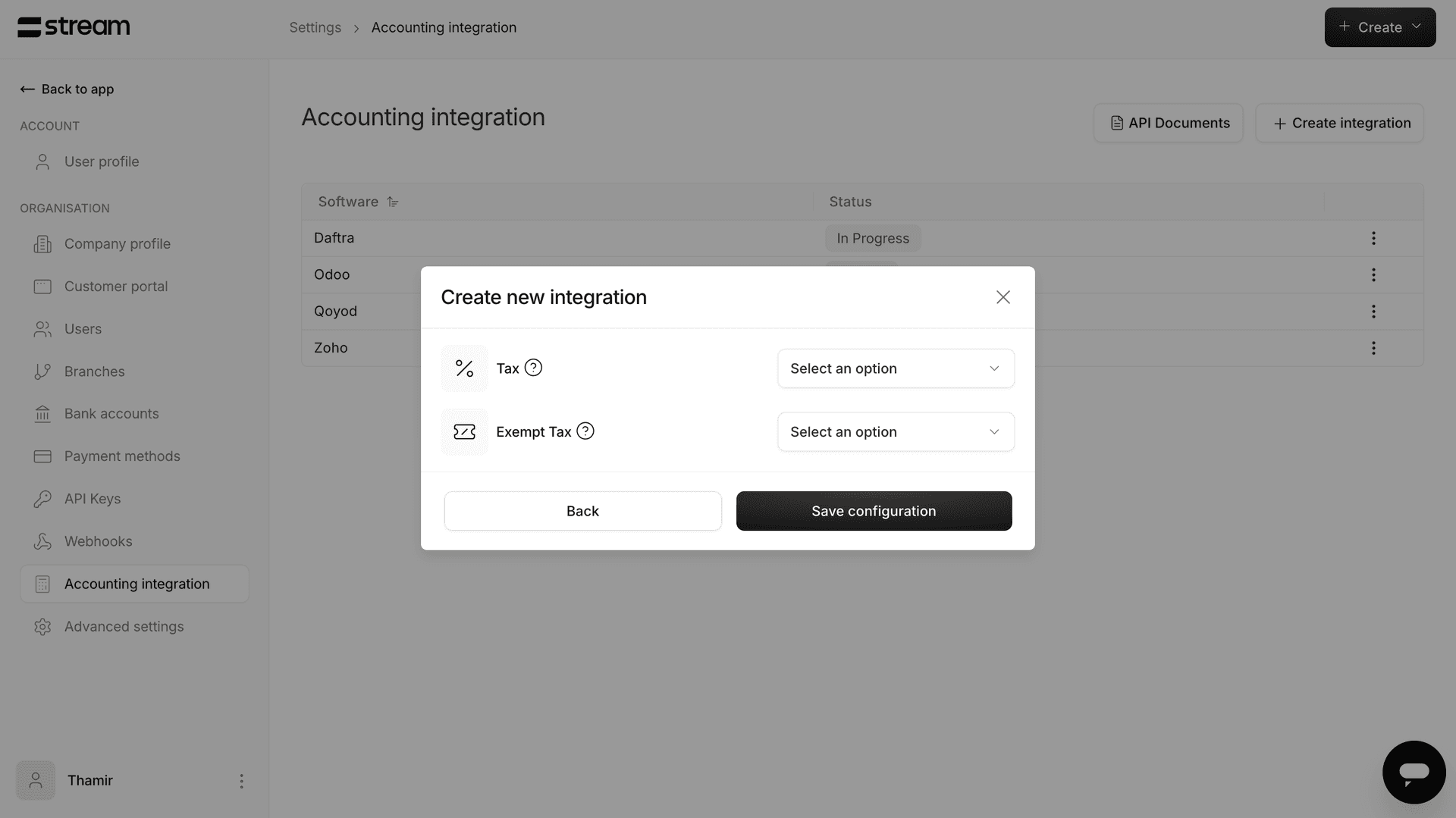Close the Create new integration dialog
This screenshot has width=1456, height=818.
click(x=1003, y=297)
